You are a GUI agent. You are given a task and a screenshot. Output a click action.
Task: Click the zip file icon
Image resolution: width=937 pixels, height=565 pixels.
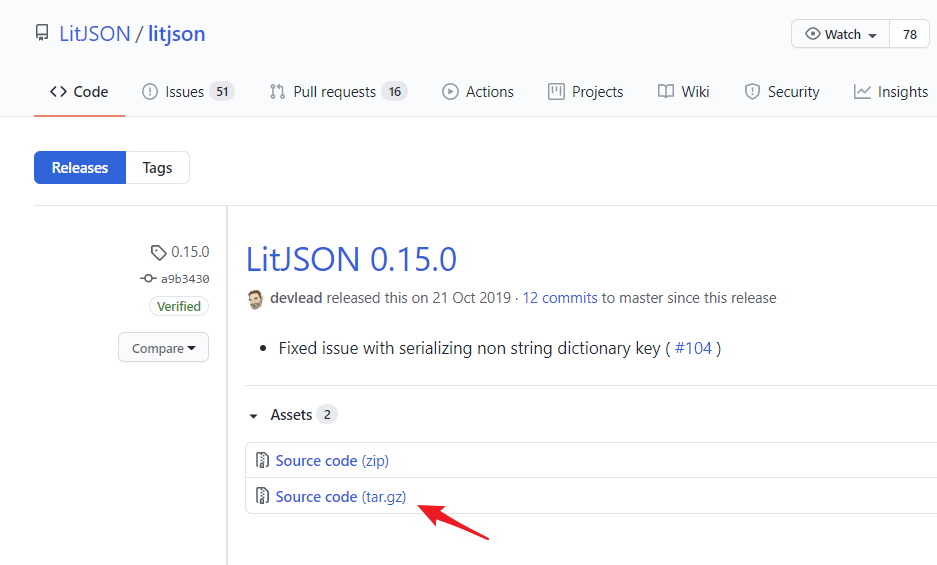[x=262, y=460]
